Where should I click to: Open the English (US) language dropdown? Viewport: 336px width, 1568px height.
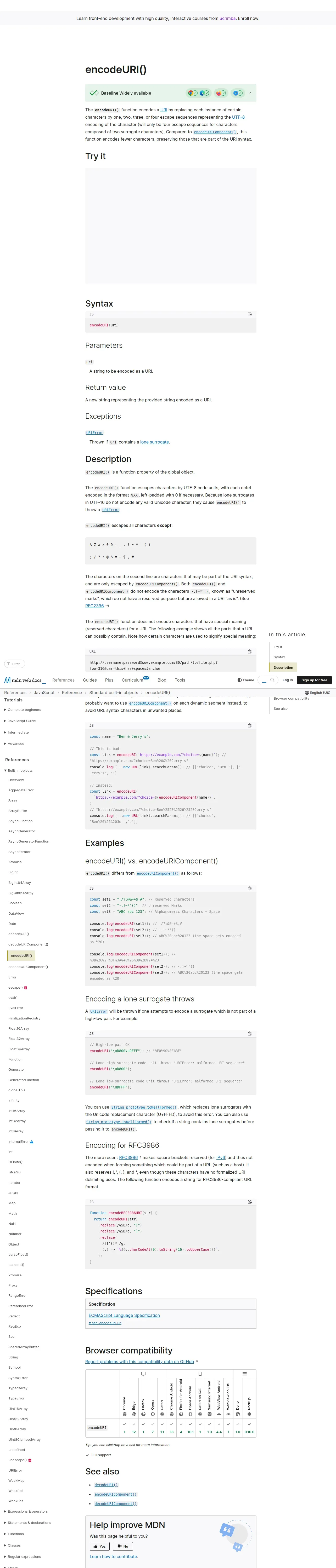(317, 693)
